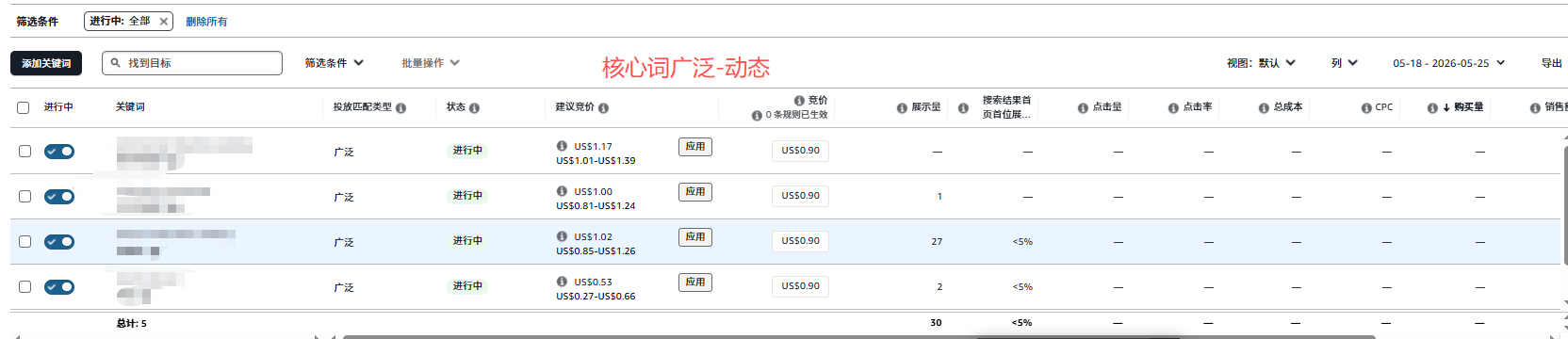Viewport: 1568px width, 339px height.
Task: Click info icon beside US$1.17 suggested bid
Action: click(x=562, y=146)
